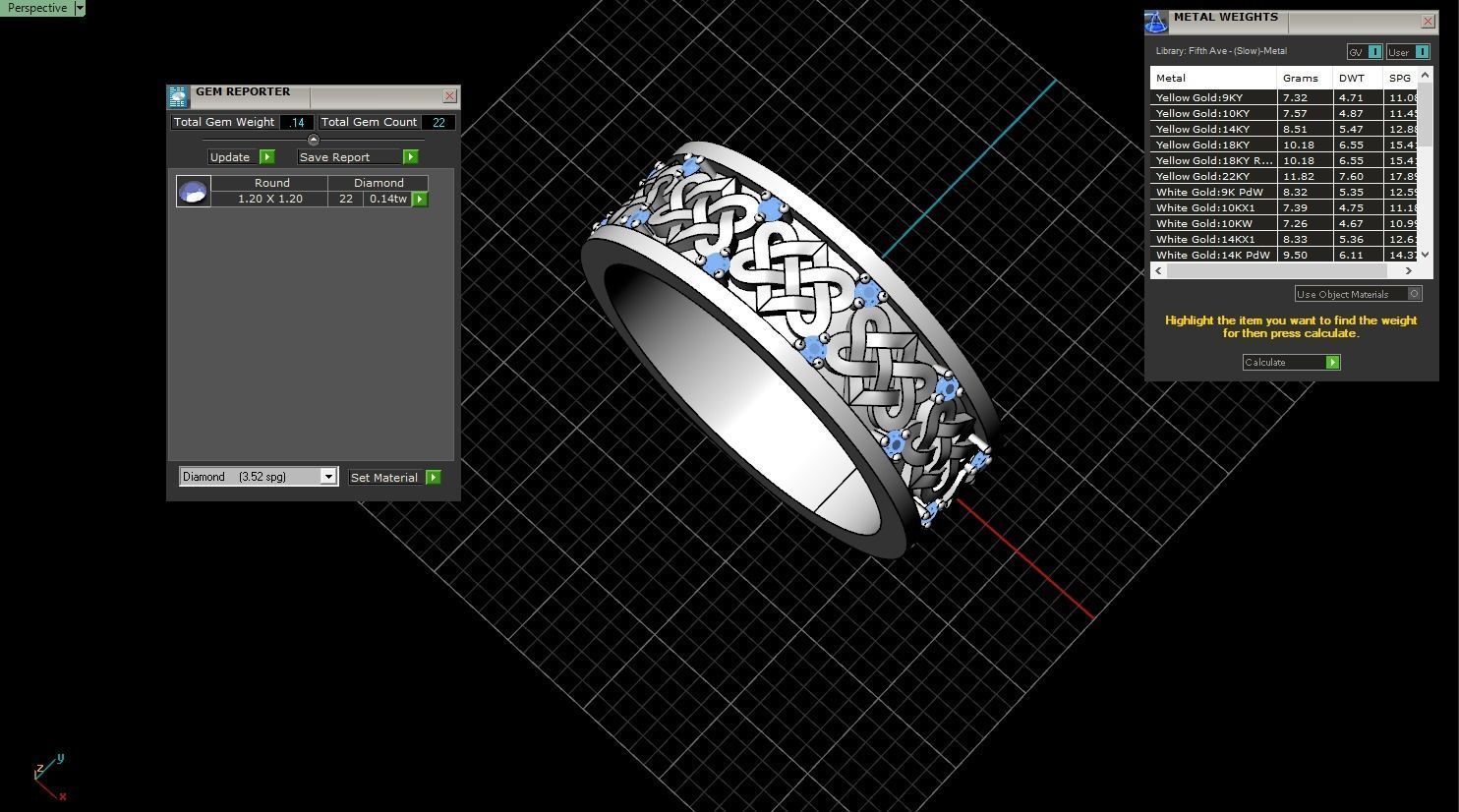Click the Set Material button
Screen dimensions: 1459x812
[395, 477]
